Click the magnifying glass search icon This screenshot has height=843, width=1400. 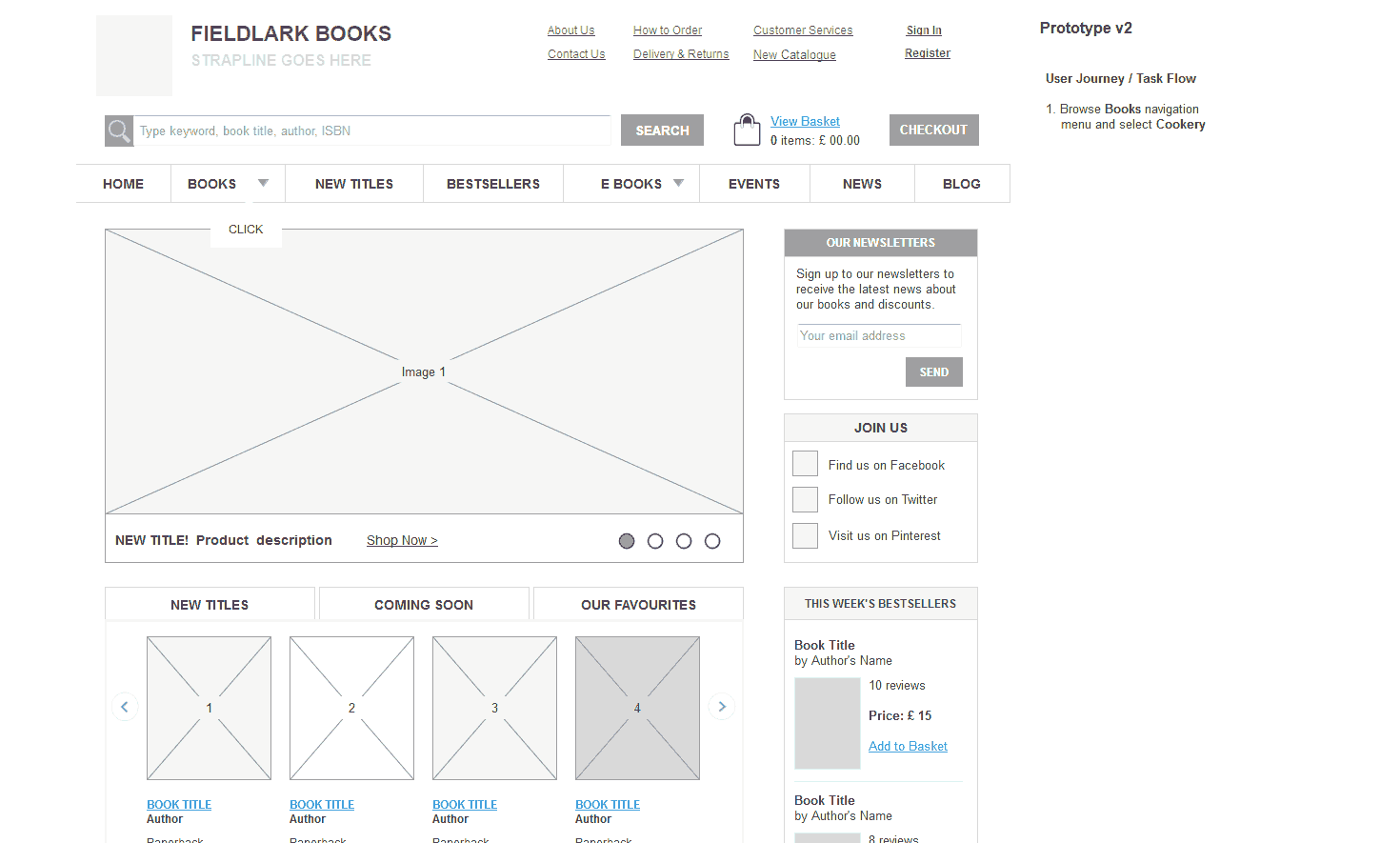[x=118, y=130]
